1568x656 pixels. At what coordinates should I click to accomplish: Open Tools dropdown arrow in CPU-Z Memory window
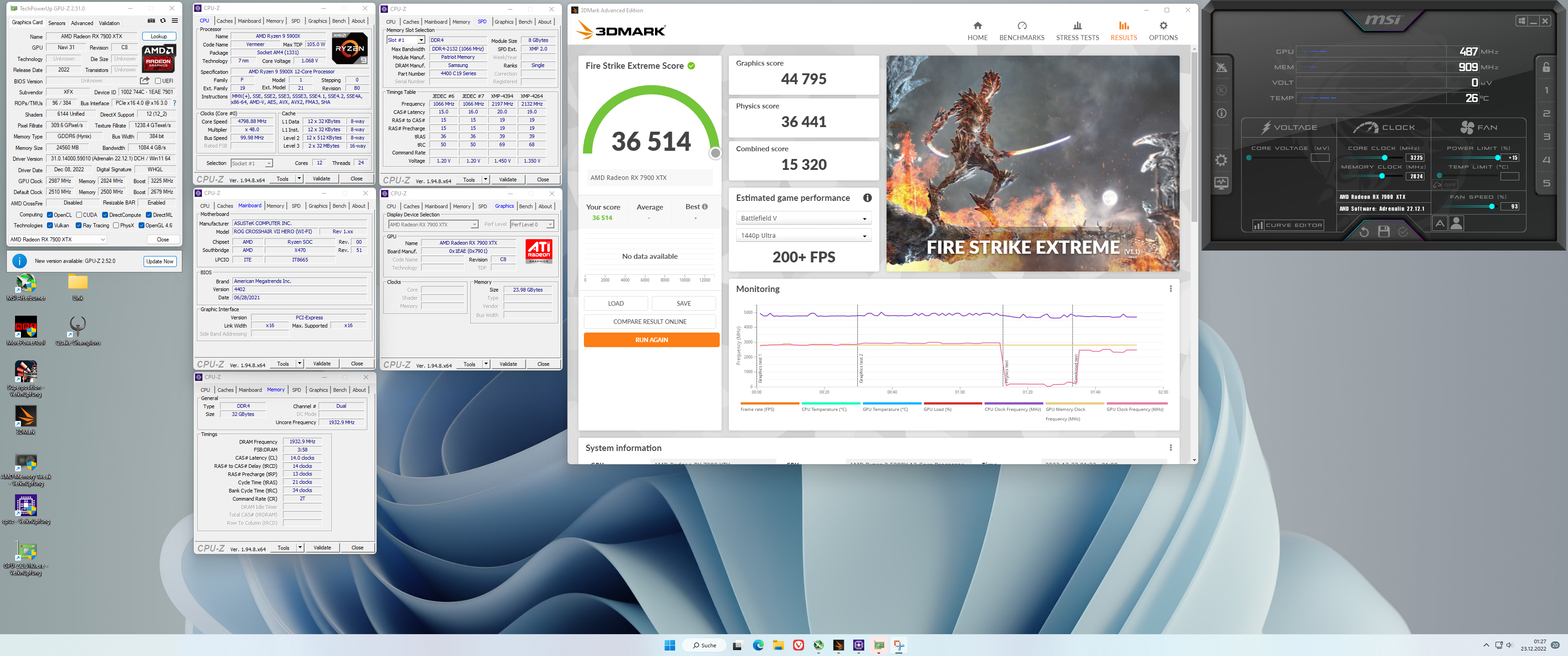tap(299, 548)
